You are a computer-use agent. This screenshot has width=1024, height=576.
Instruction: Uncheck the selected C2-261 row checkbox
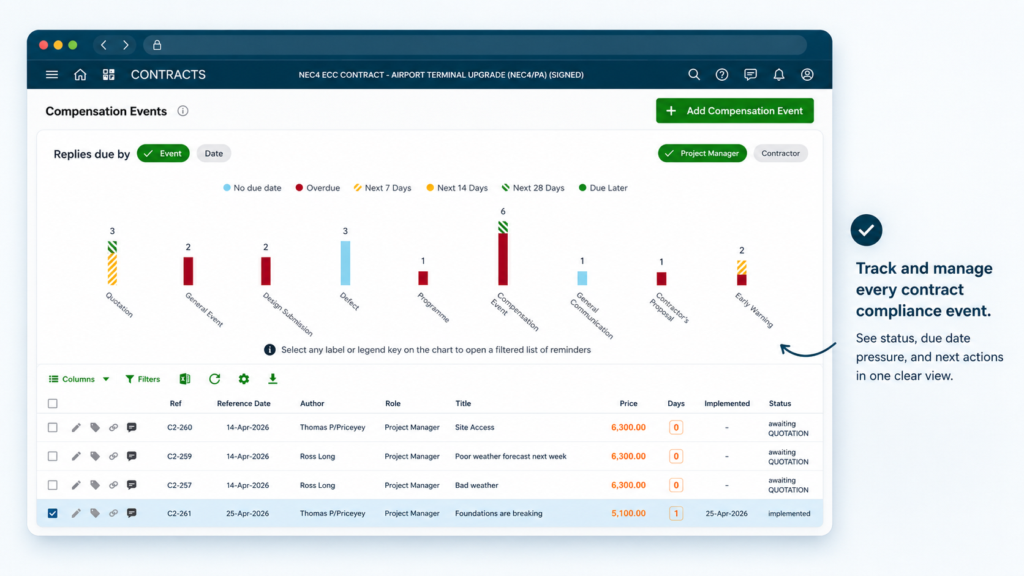click(x=52, y=513)
